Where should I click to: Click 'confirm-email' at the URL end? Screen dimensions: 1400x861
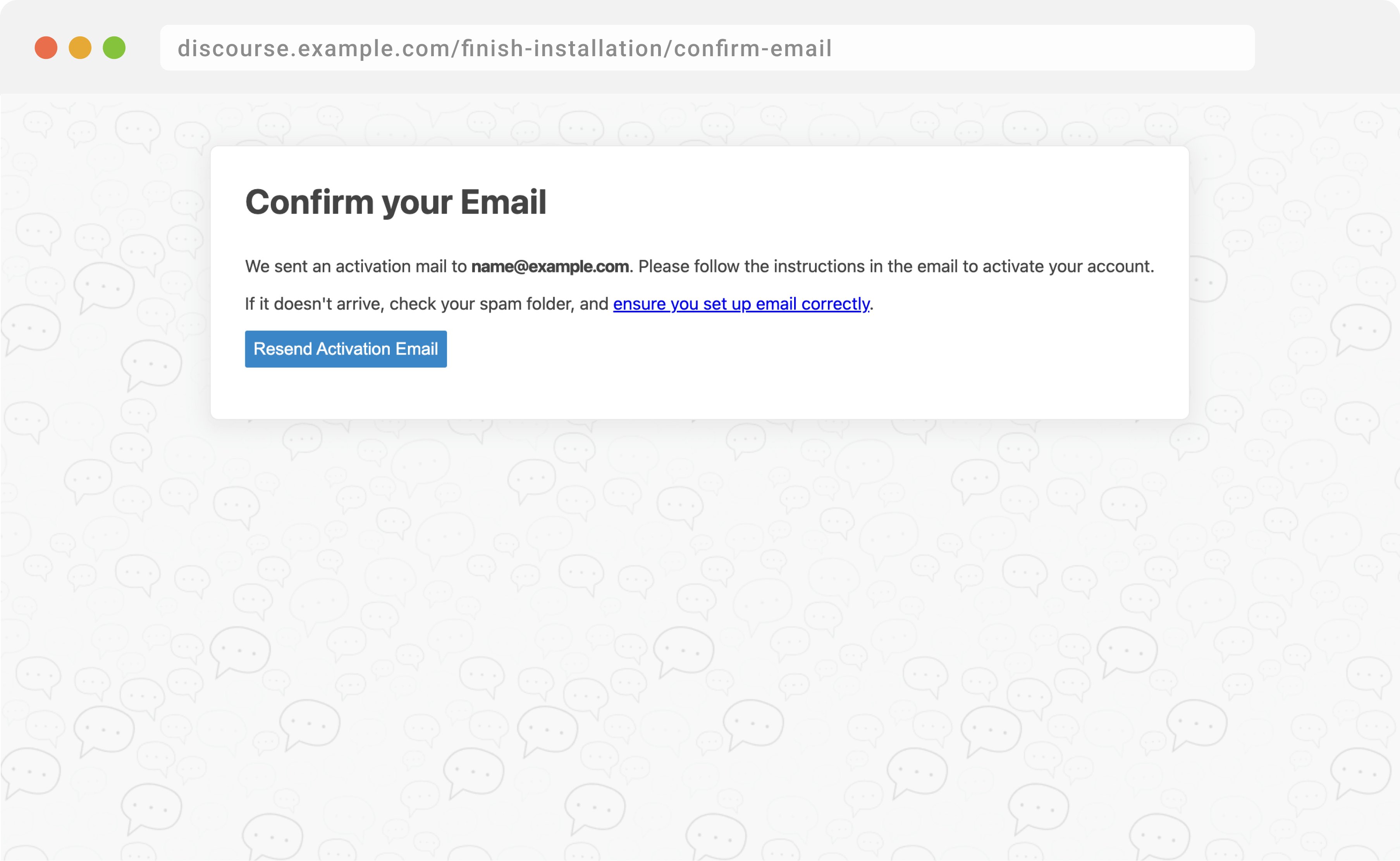coord(752,48)
